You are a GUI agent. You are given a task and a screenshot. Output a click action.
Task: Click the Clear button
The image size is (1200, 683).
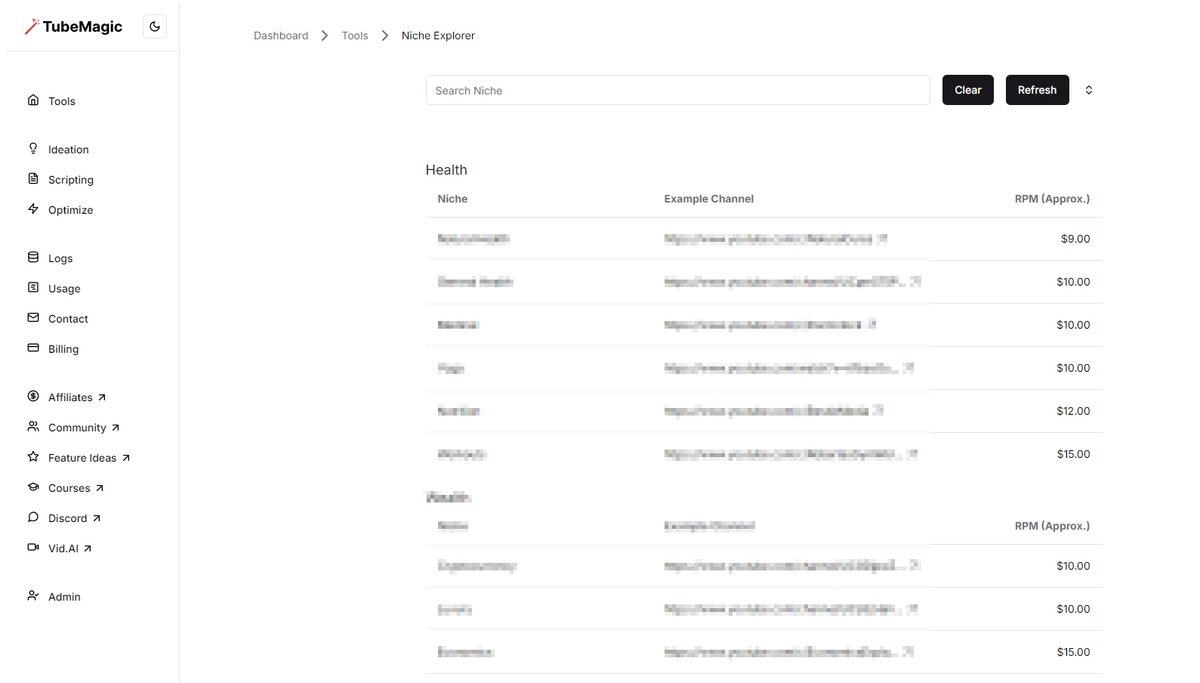click(x=968, y=90)
